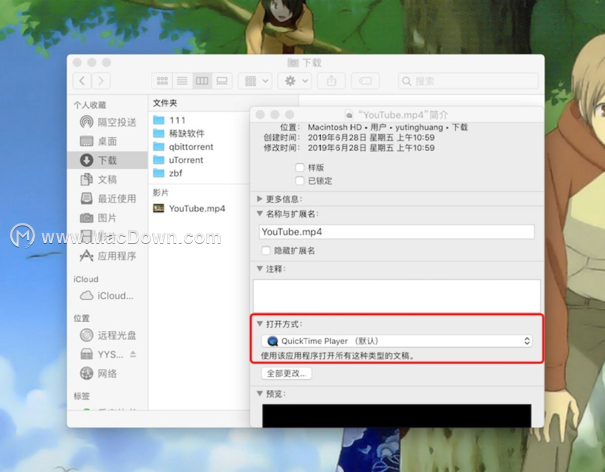
Task: Open Recents (最近使用) in sidebar
Action: point(108,199)
